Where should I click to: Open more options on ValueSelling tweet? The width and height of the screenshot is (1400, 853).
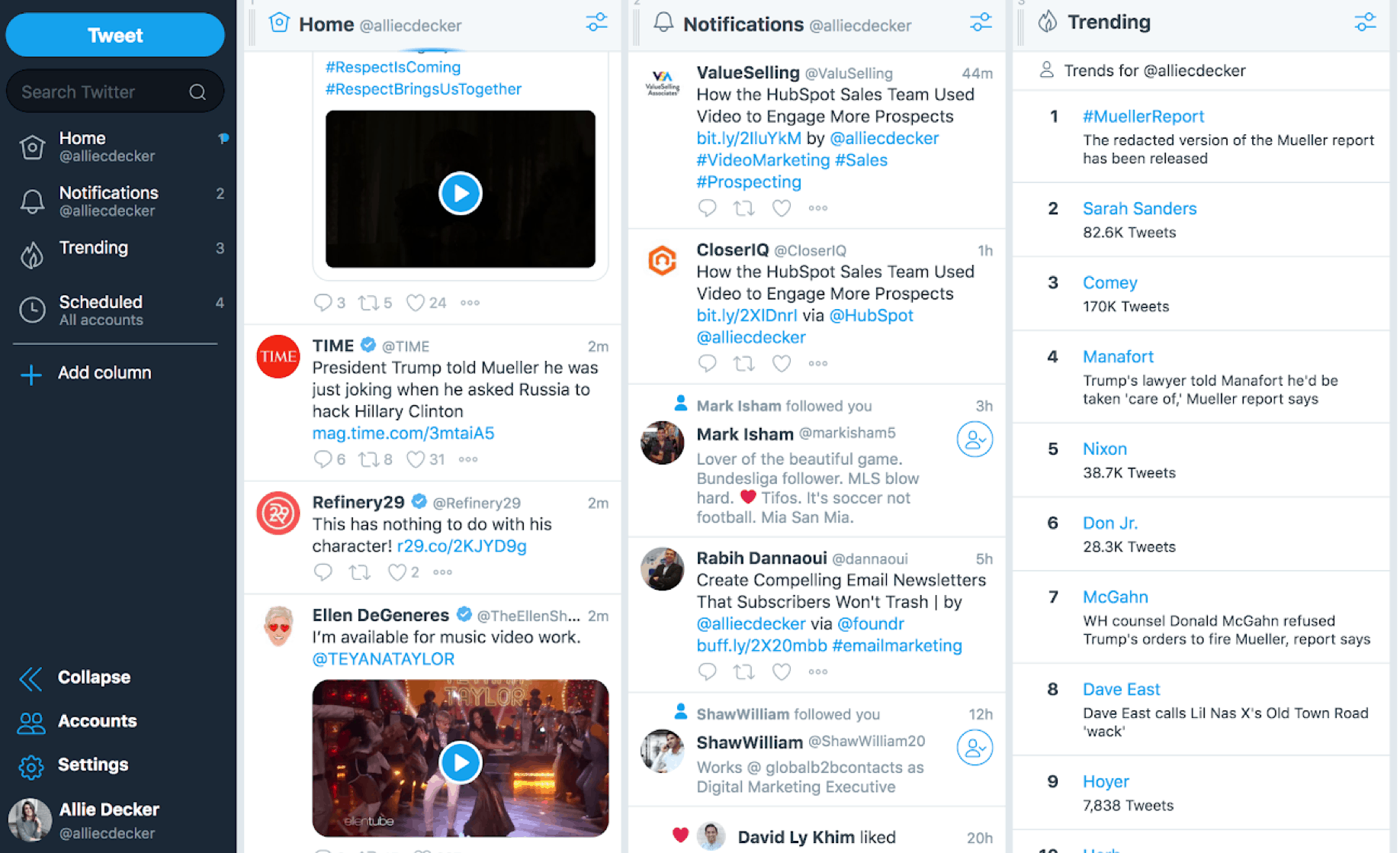click(x=817, y=208)
